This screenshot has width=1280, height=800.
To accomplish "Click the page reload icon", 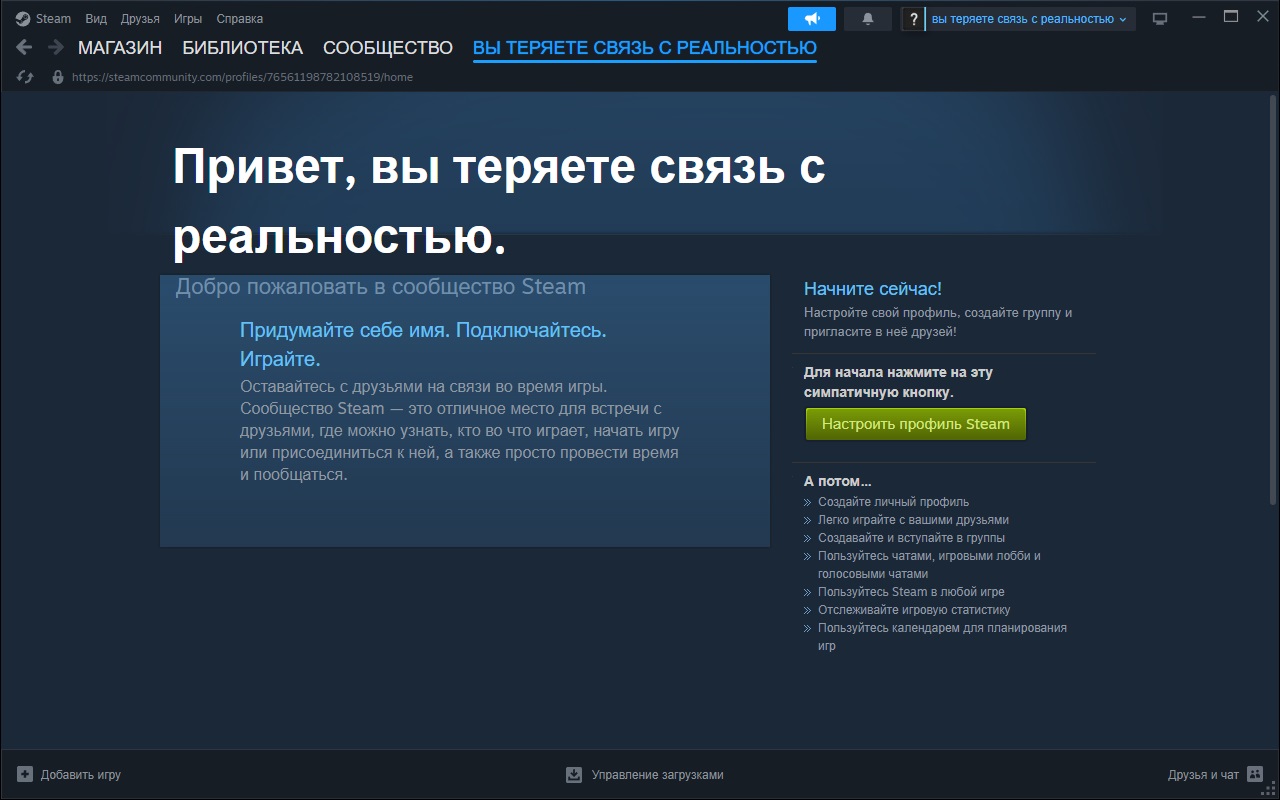I will coord(25,77).
